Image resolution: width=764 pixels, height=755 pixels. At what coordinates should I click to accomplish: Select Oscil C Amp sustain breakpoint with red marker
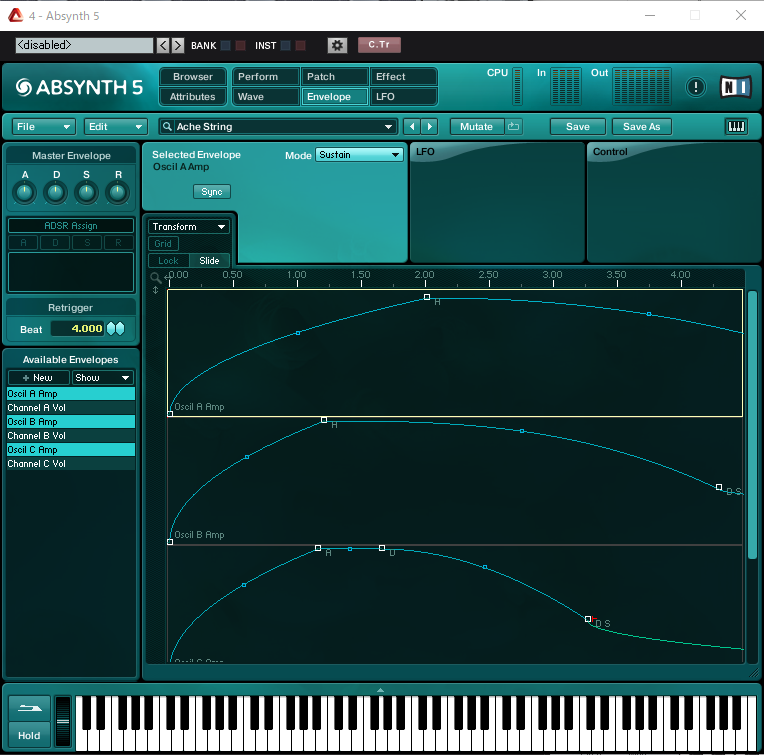(x=588, y=619)
